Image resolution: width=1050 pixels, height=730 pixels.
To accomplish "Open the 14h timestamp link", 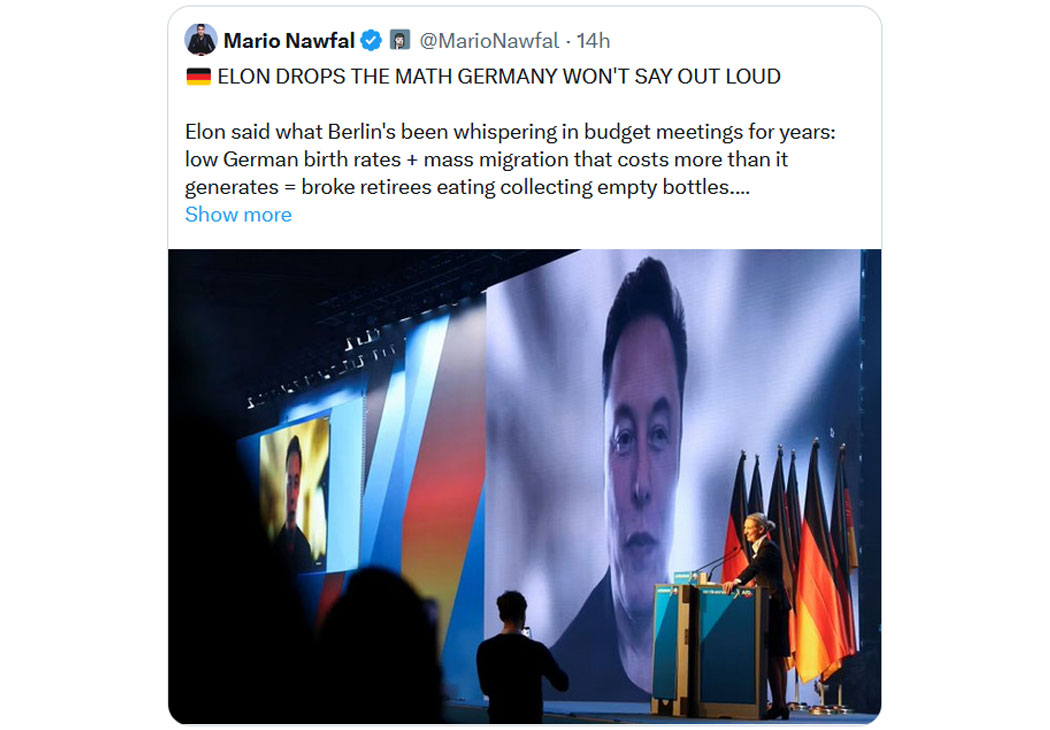I will 593,40.
